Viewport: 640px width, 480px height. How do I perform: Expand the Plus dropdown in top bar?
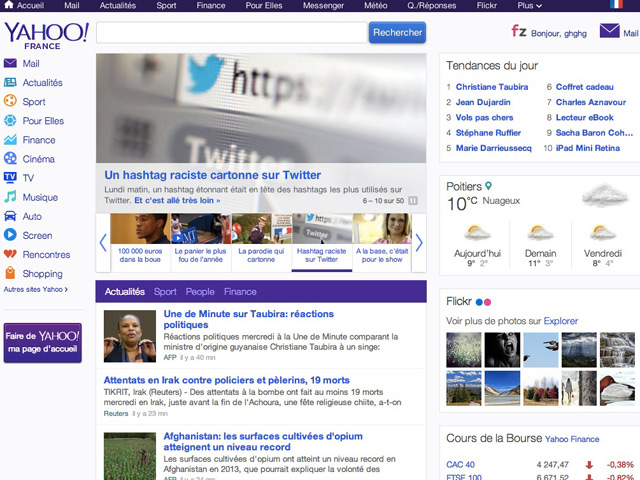pyautogui.click(x=529, y=5)
